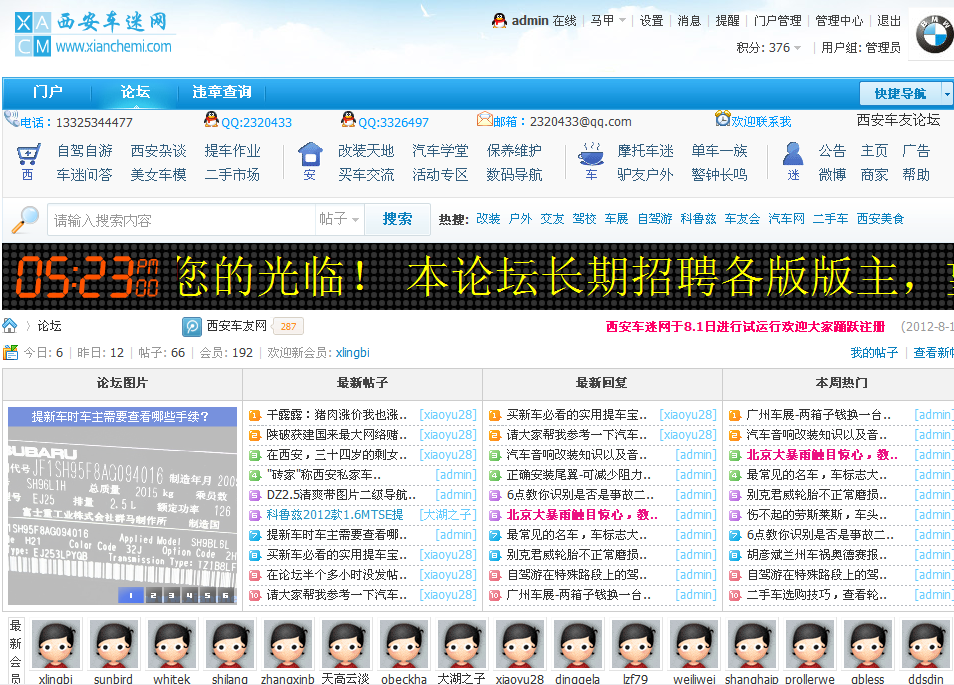Open xlingbi's member avatar
This screenshot has height=685, width=954.
click(56, 645)
